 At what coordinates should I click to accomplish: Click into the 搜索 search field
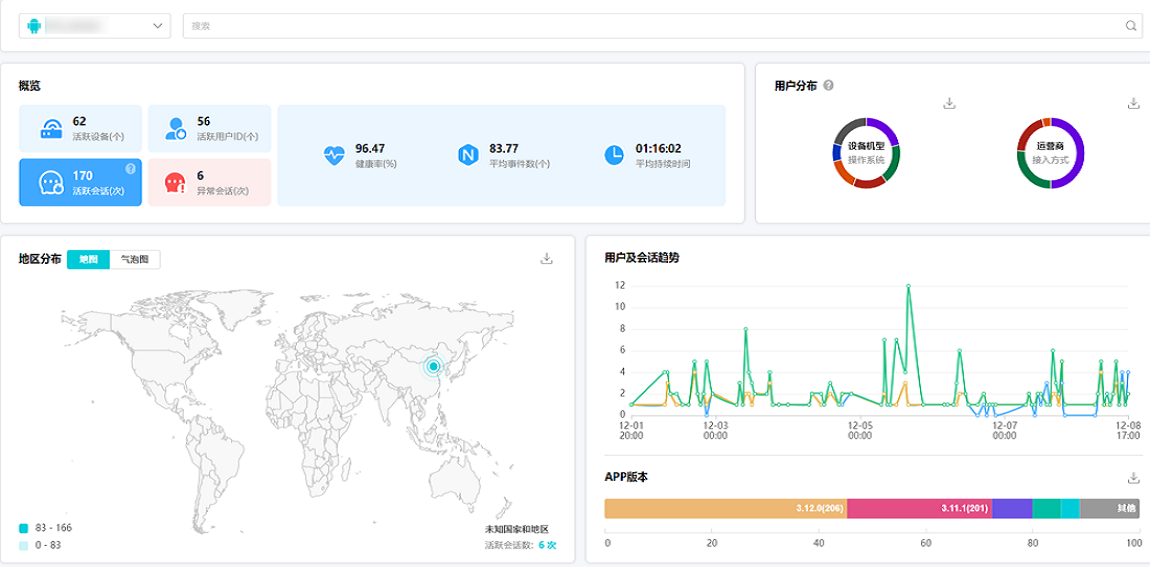click(650, 26)
